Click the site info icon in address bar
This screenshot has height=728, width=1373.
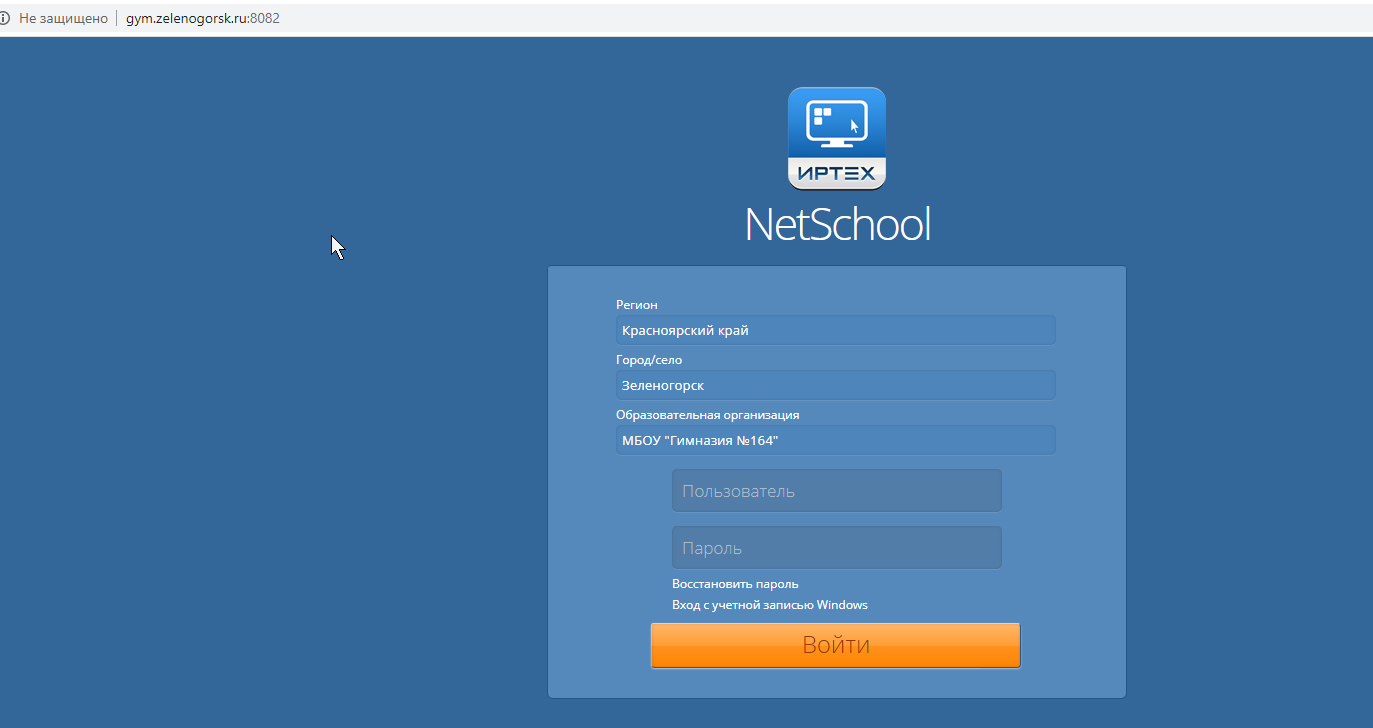(x=5, y=18)
